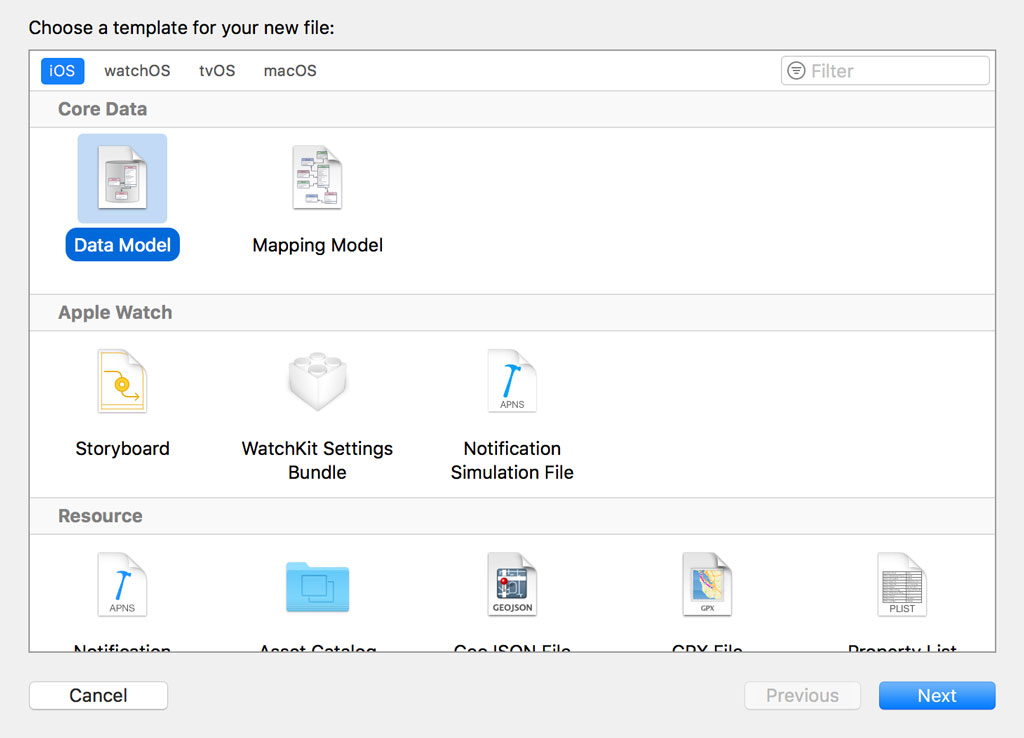Select the Apple Watch Storyboard icon
This screenshot has height=738, width=1024.
pyautogui.click(x=122, y=382)
